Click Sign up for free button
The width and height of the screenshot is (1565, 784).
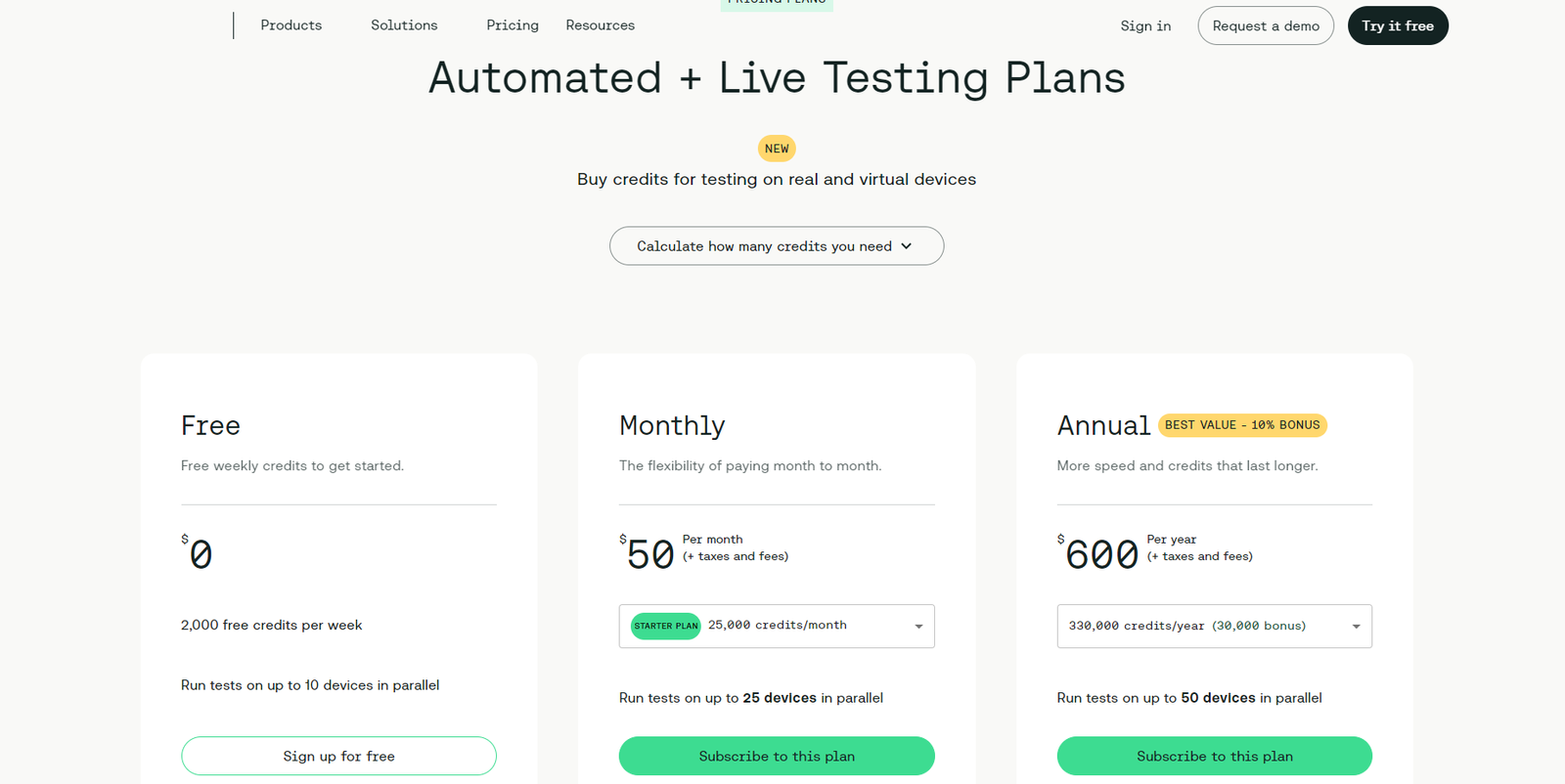338,756
